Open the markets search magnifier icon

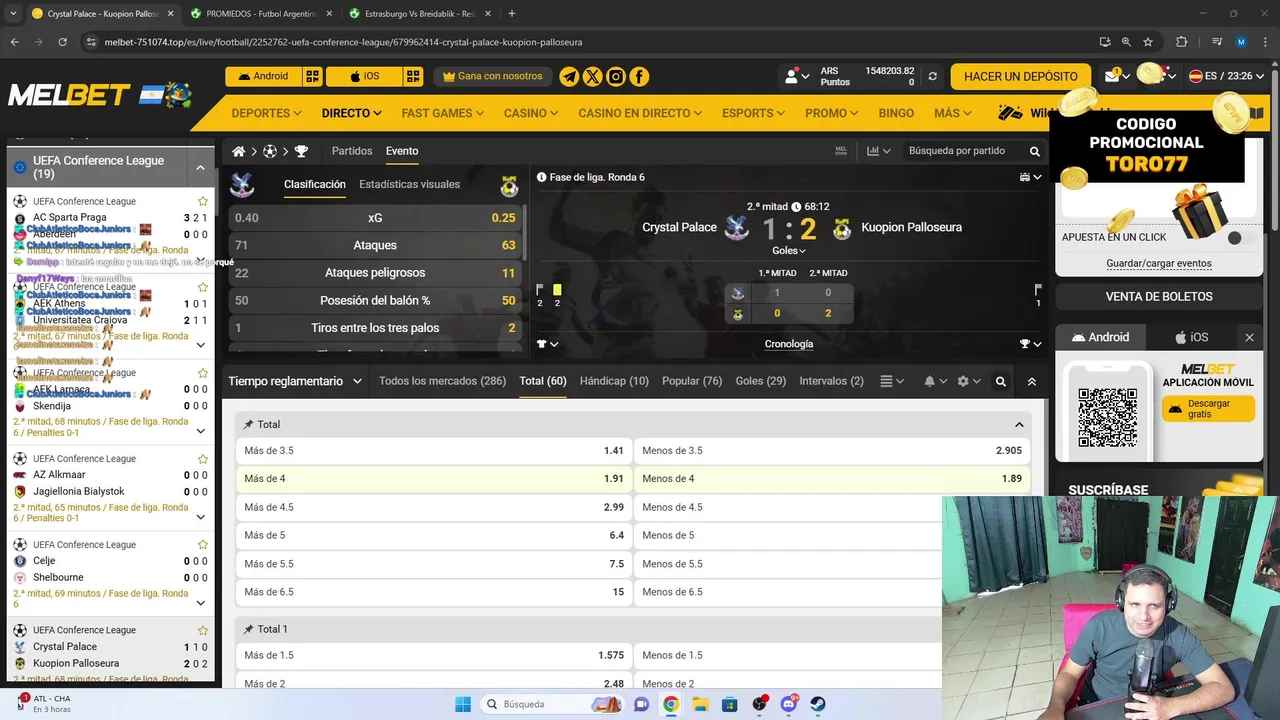pos(1000,381)
